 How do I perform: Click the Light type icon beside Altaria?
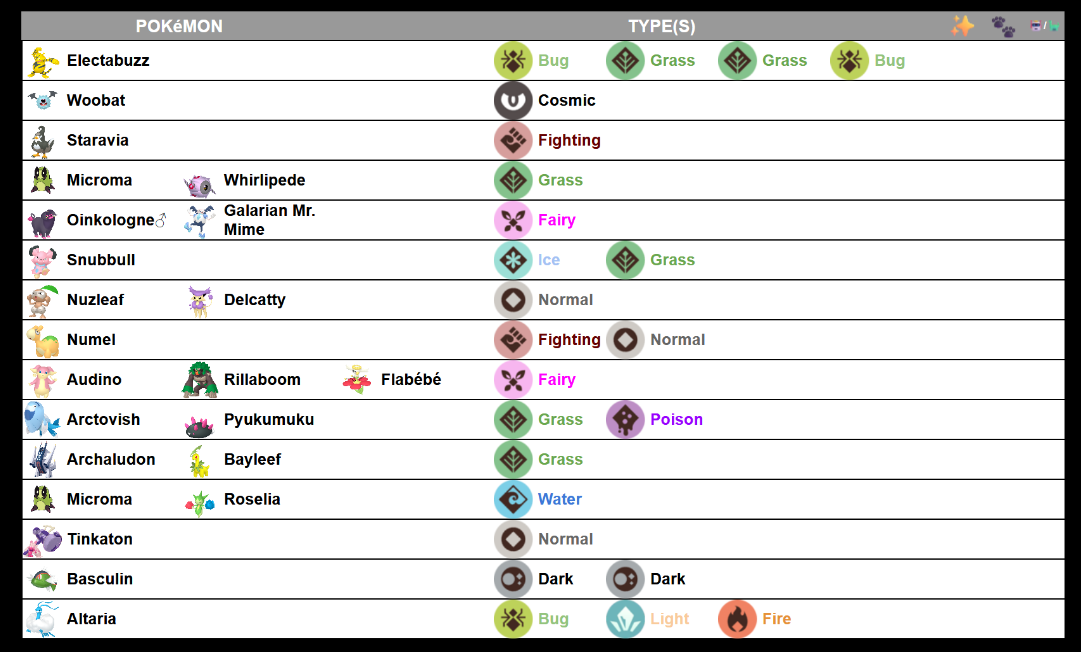[625, 619]
